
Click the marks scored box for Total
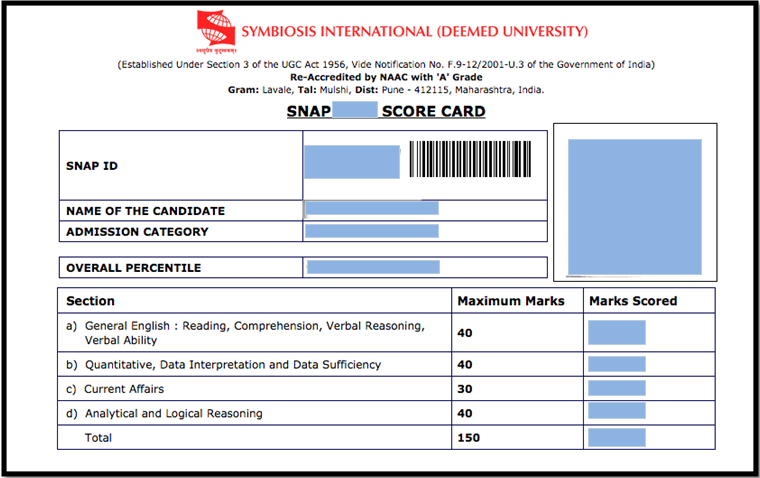click(x=616, y=437)
